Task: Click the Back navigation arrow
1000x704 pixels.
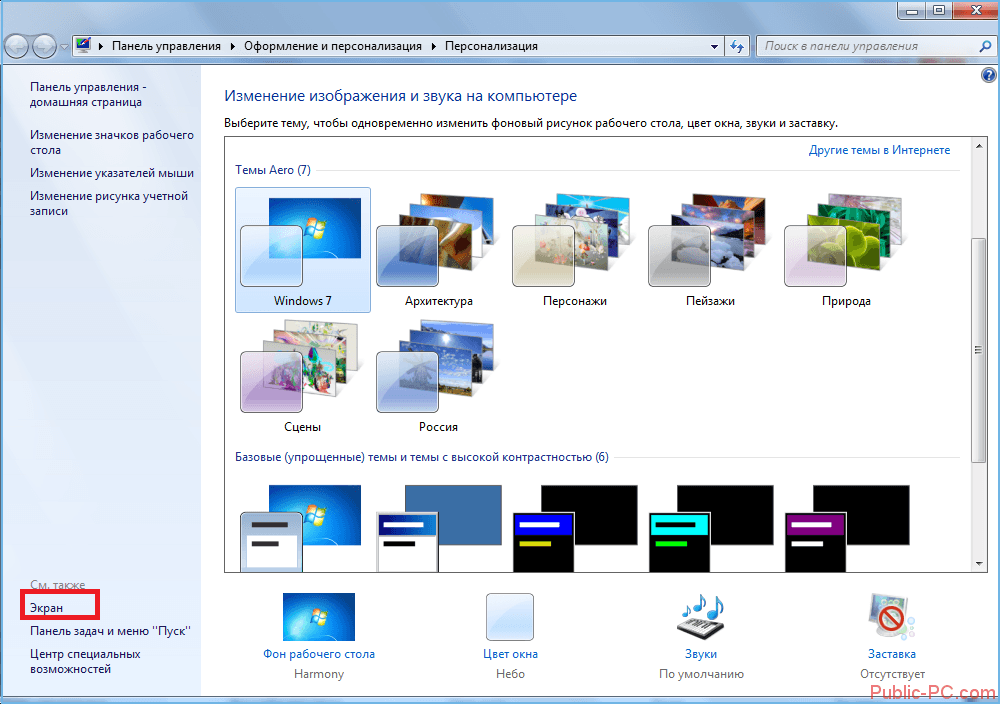Action: (x=18, y=46)
